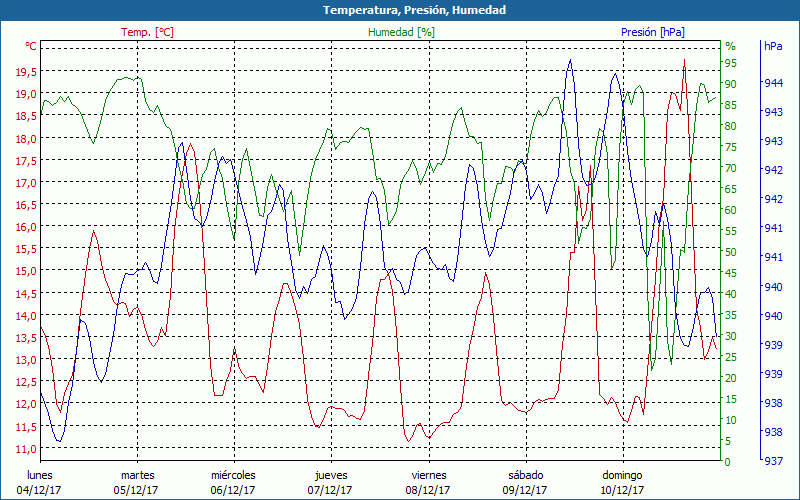Viewport: 800px width, 500px height.
Task: Click the ºC unit label on left axis
Action: click(30, 46)
